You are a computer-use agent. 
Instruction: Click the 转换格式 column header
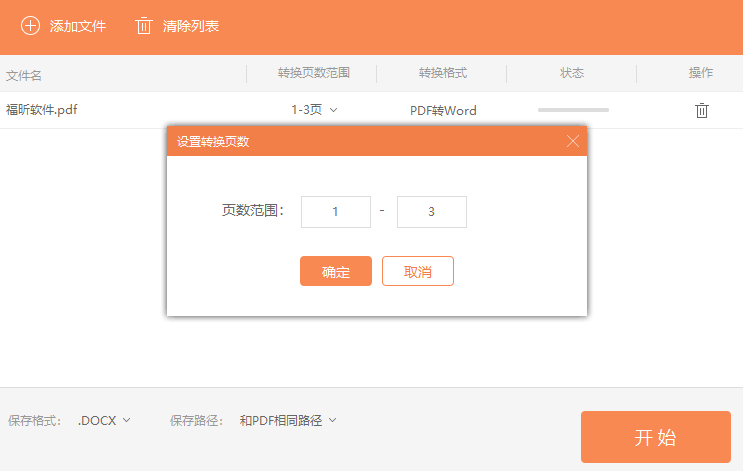pyautogui.click(x=443, y=73)
